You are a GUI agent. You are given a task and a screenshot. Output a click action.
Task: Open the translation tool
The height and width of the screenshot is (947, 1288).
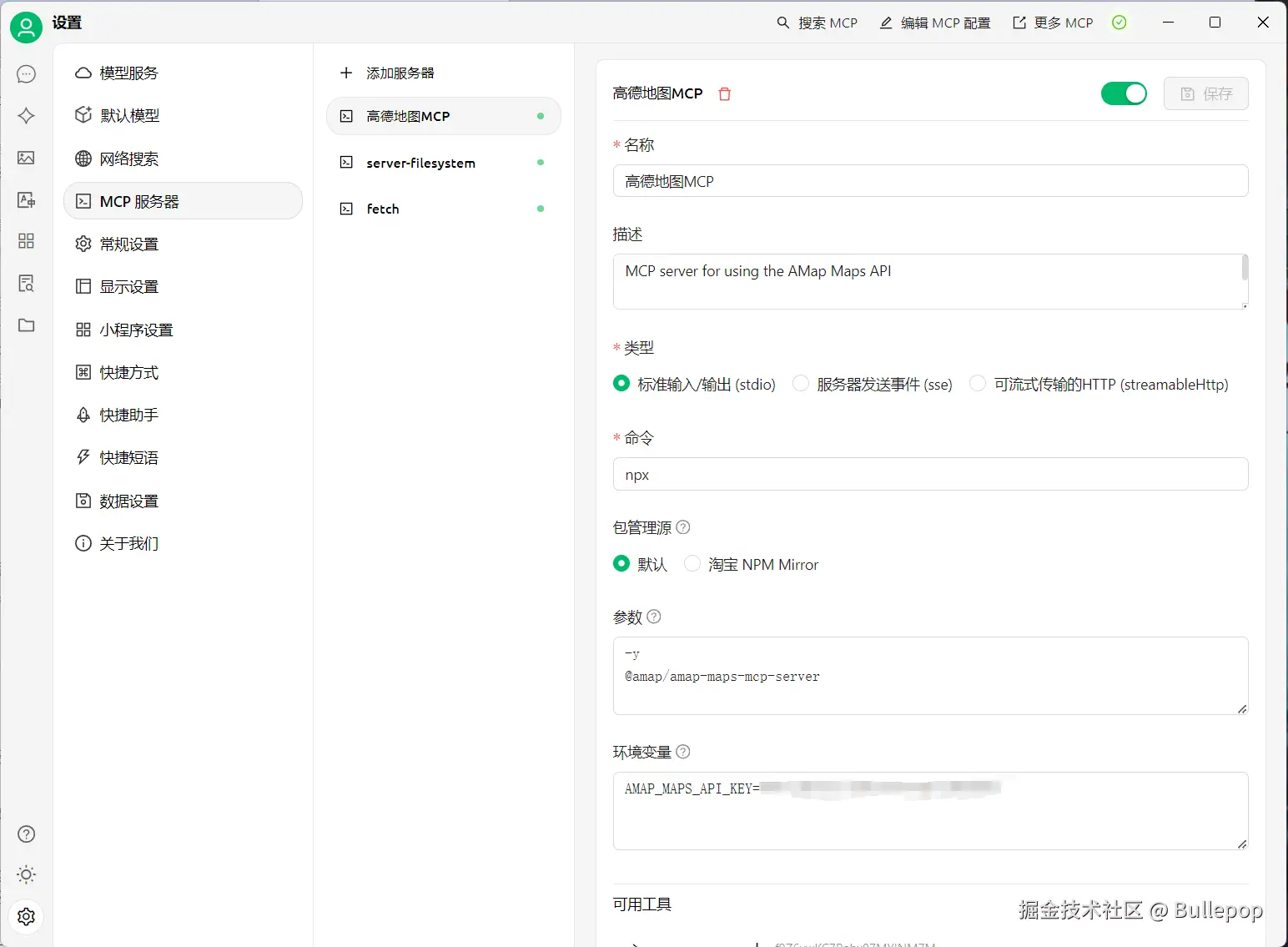[x=26, y=199]
